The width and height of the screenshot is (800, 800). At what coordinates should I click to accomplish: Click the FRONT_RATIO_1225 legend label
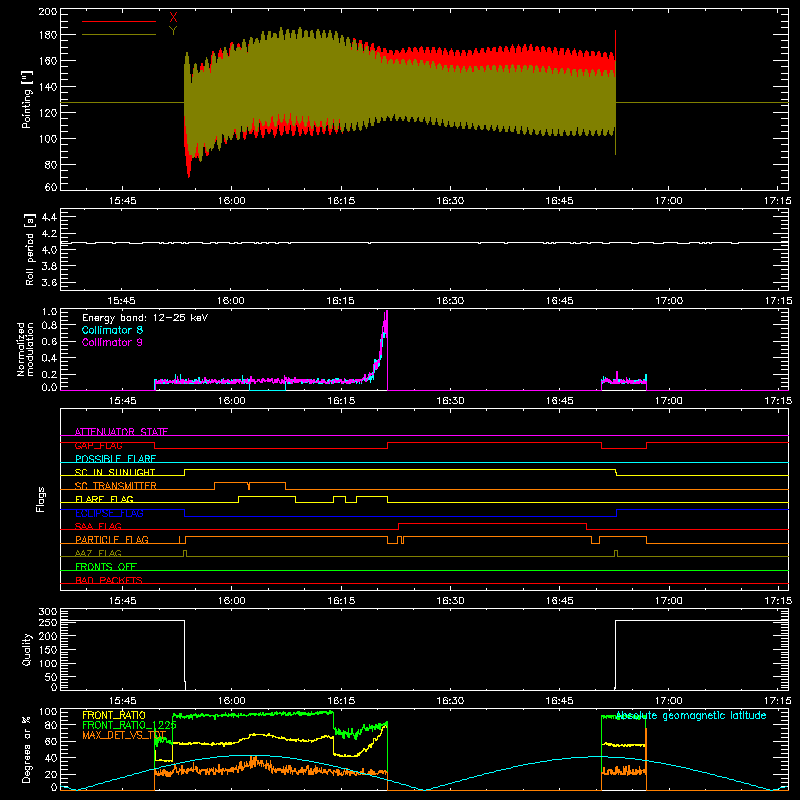[129, 725]
